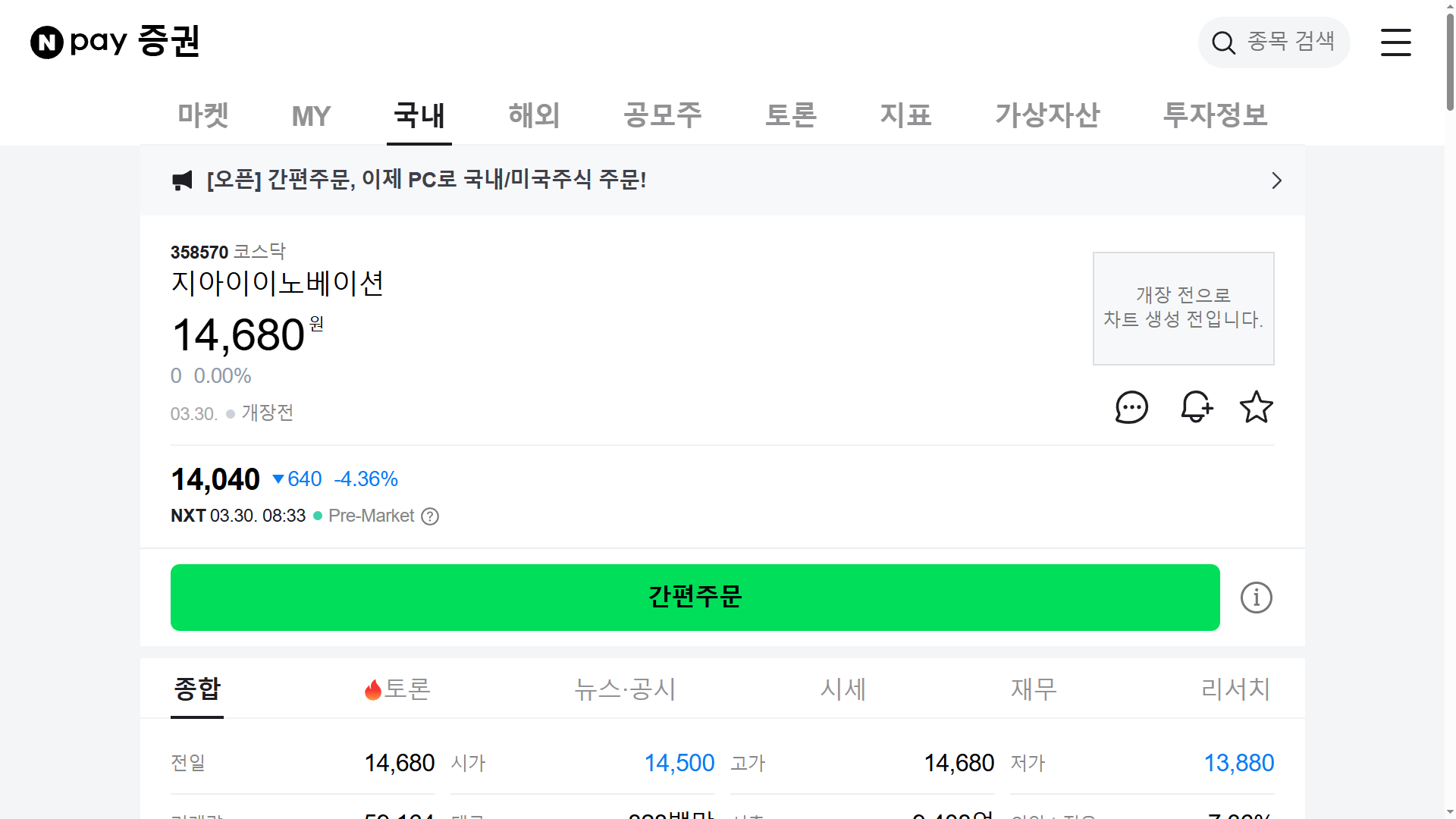Click the megaphone announcement icon
Screen dimensions: 1456x819
[182, 180]
